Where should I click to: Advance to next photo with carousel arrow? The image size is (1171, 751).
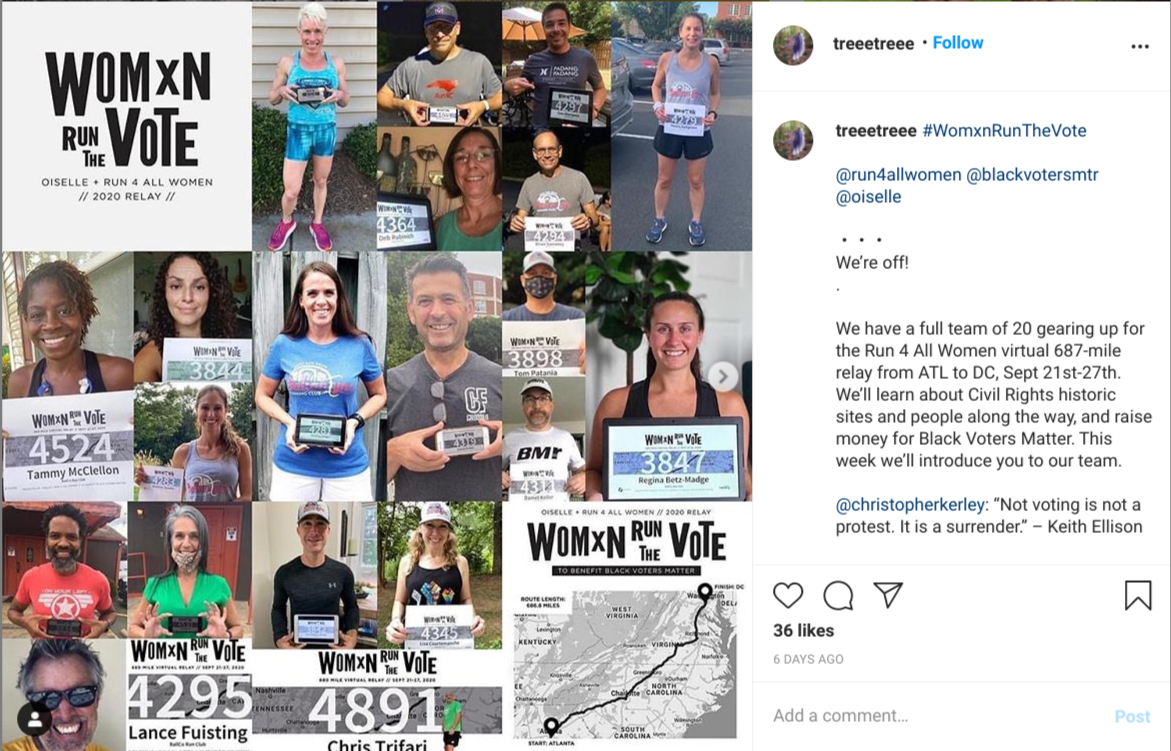[x=722, y=376]
